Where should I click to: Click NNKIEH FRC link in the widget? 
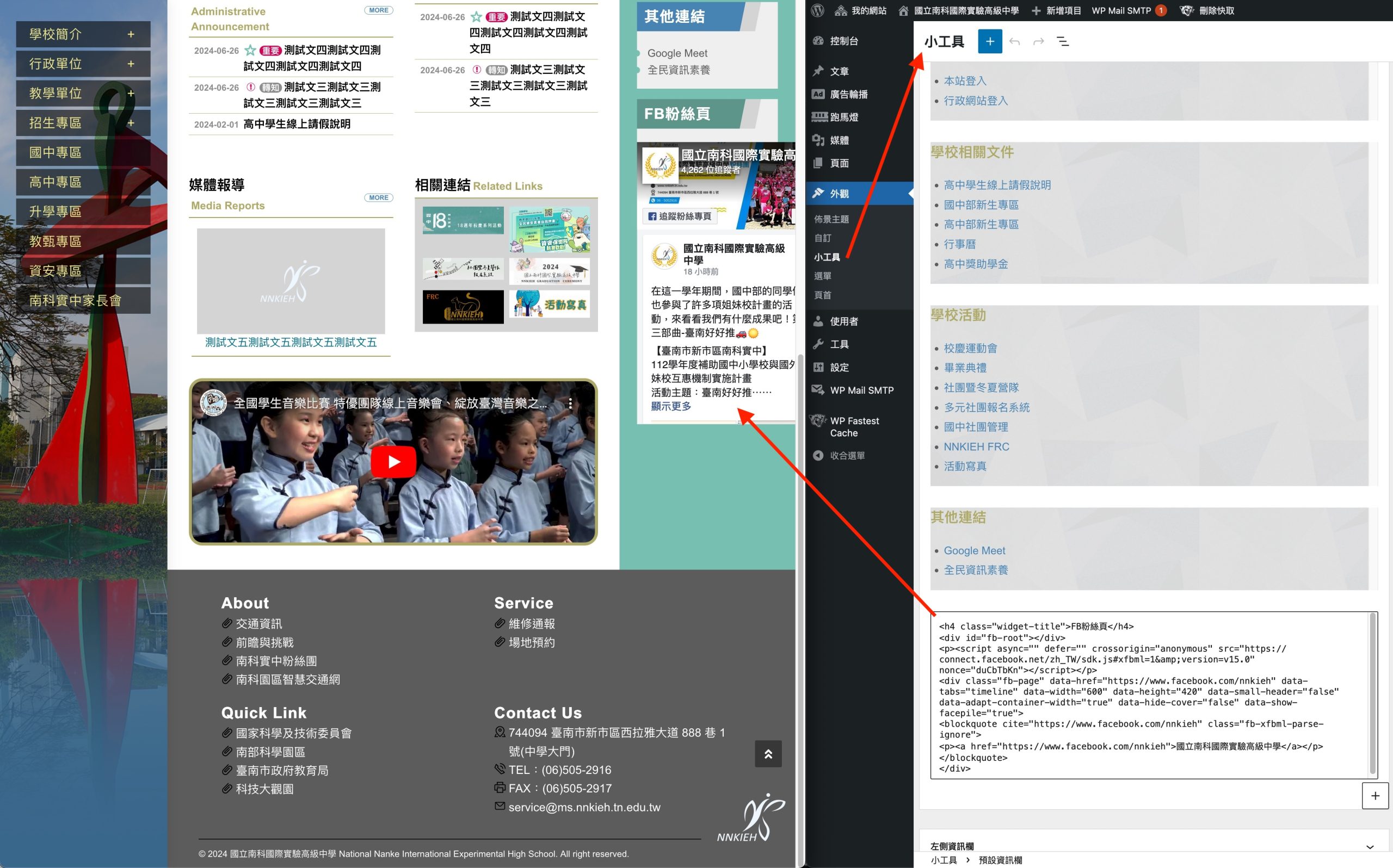[976, 447]
